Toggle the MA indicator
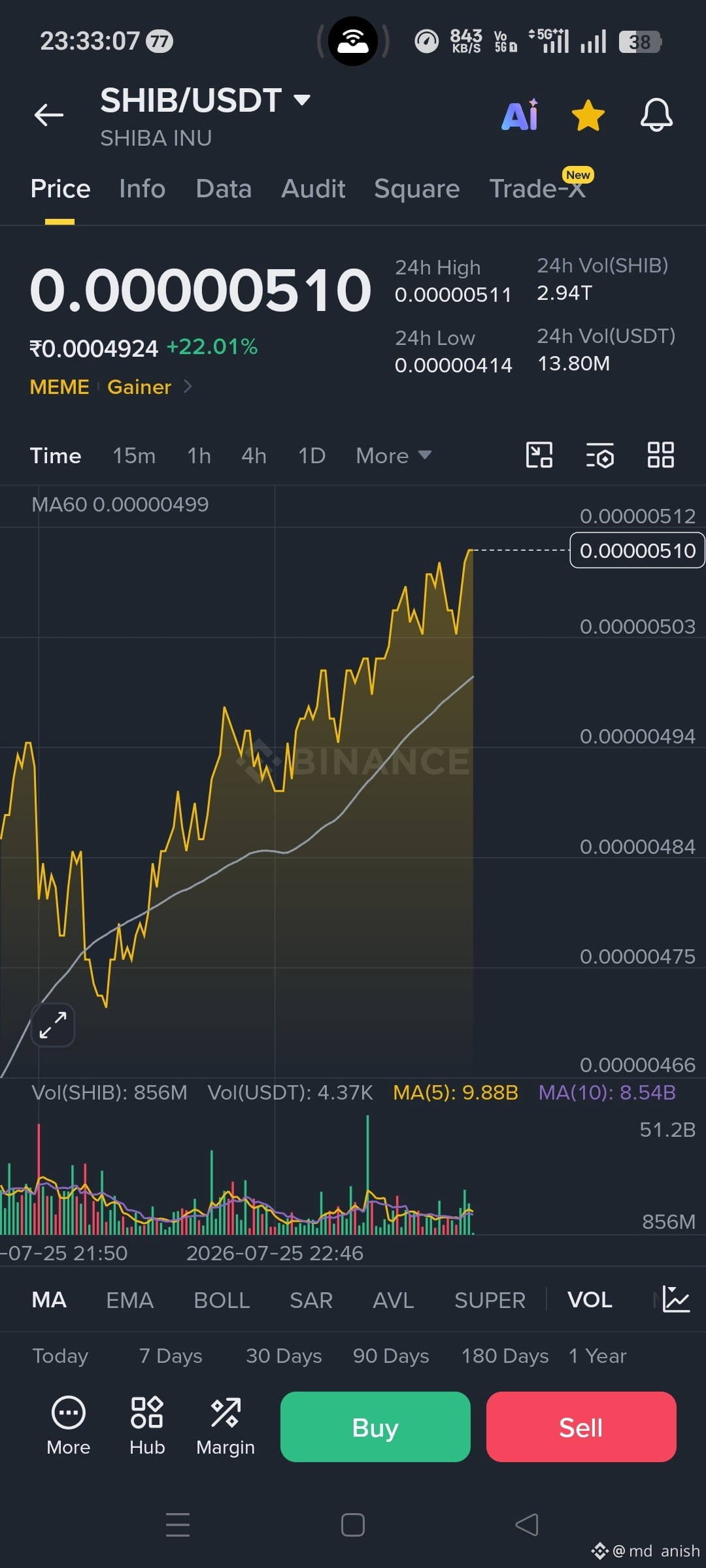Screen dimensions: 706x1568 point(49,1300)
